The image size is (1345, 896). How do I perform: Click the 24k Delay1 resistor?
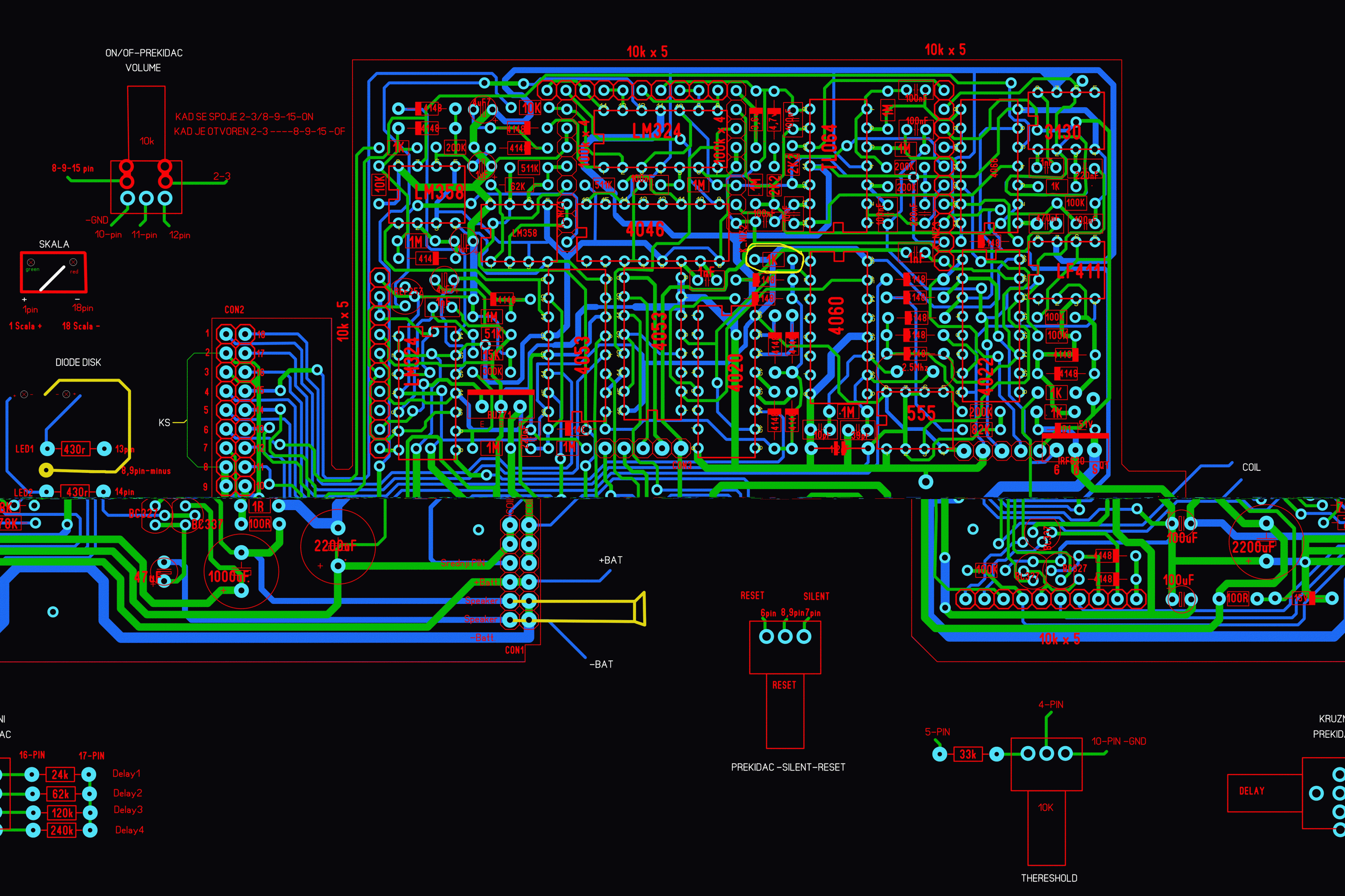(60, 775)
